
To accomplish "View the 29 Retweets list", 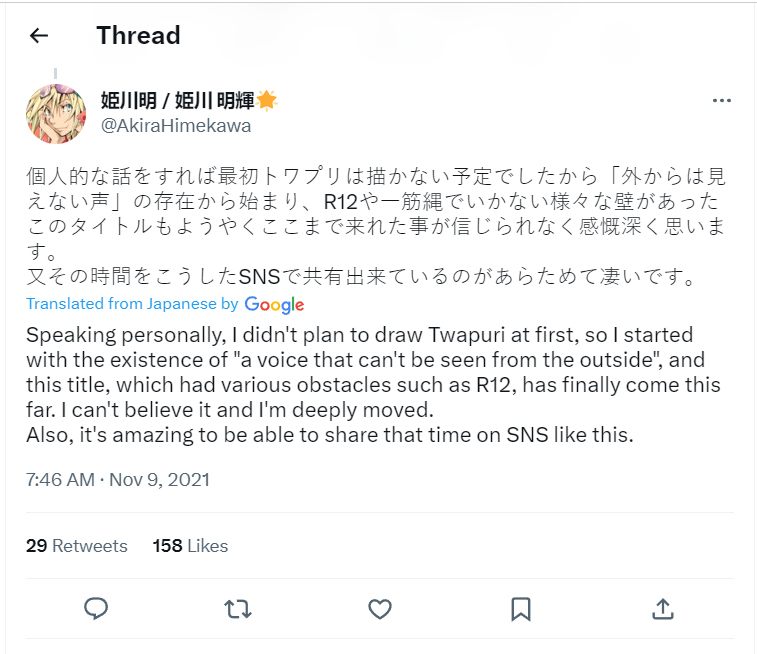I will 77,546.
